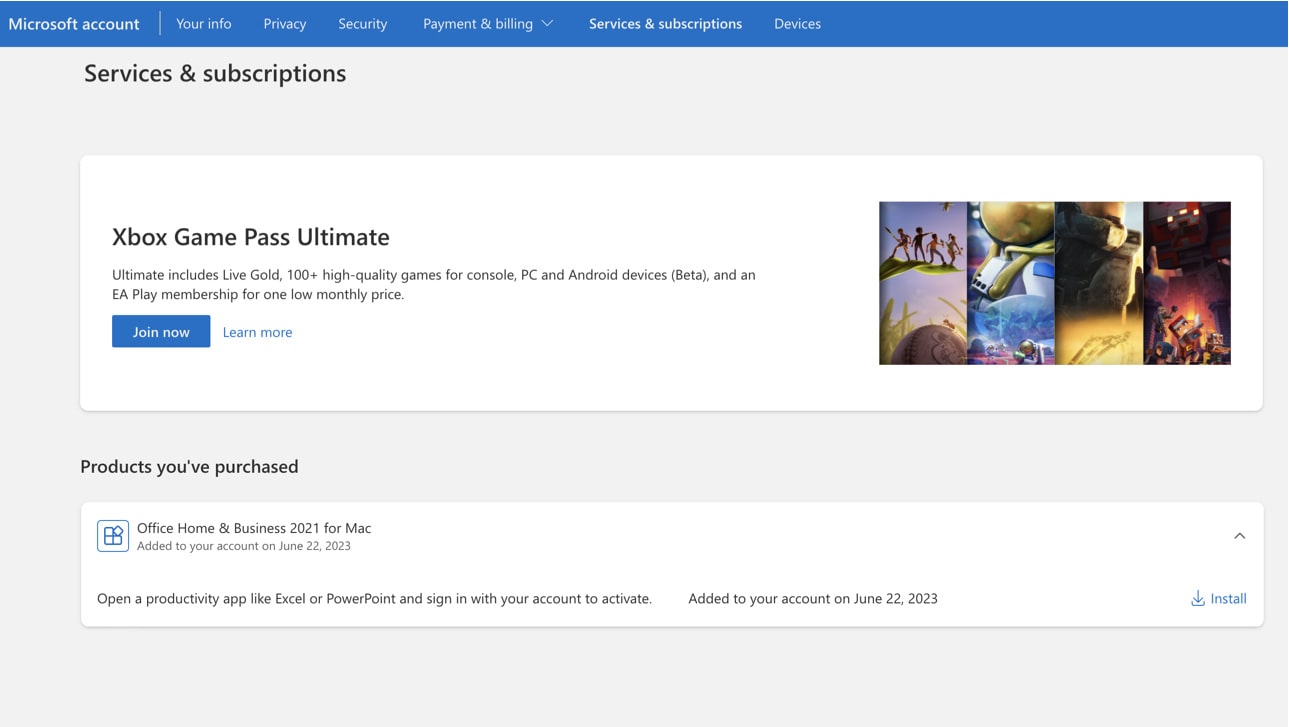Image resolution: width=1289 pixels, height=727 pixels.
Task: Click the download arrow icon beside Install
Action: [1197, 599]
